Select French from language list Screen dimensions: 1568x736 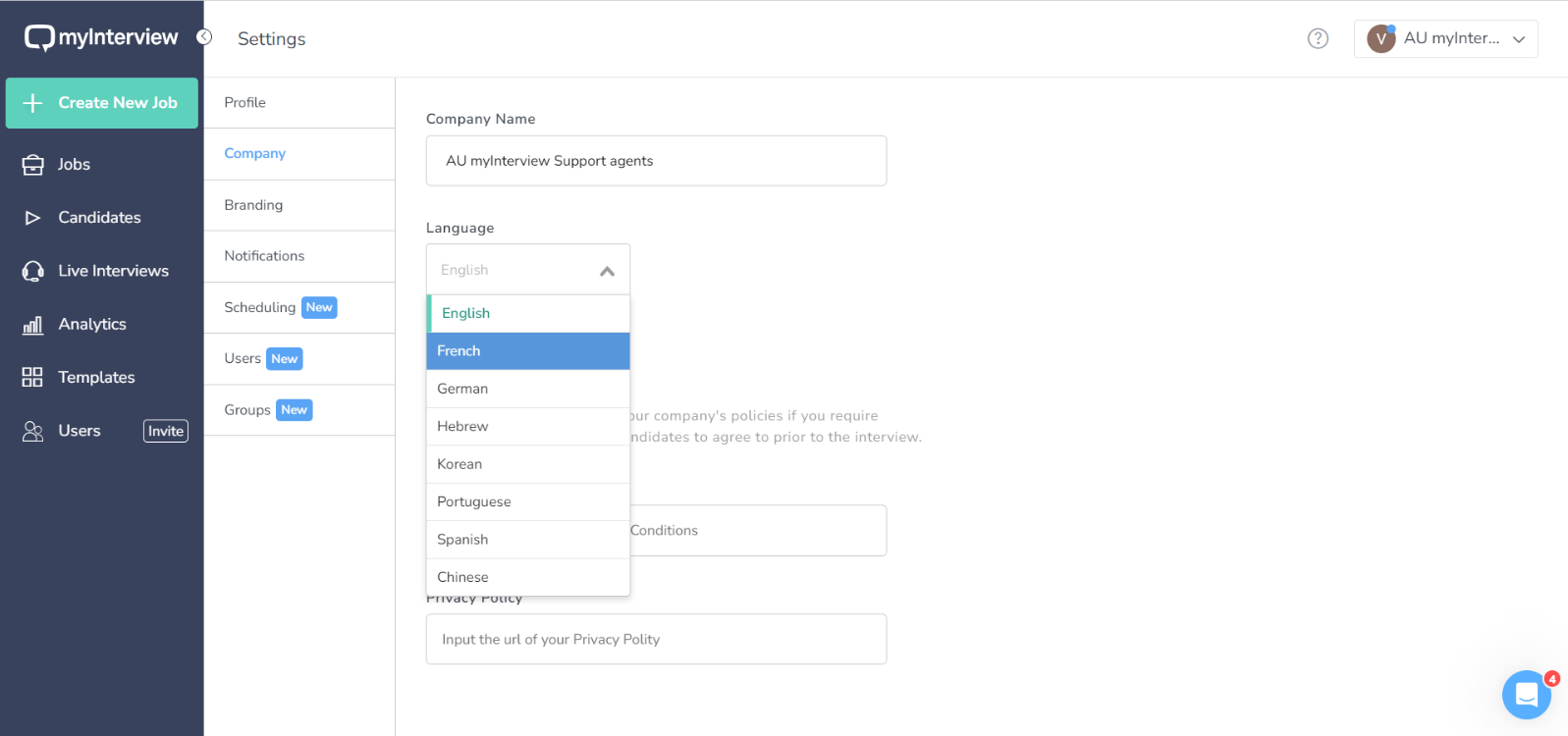pos(527,351)
